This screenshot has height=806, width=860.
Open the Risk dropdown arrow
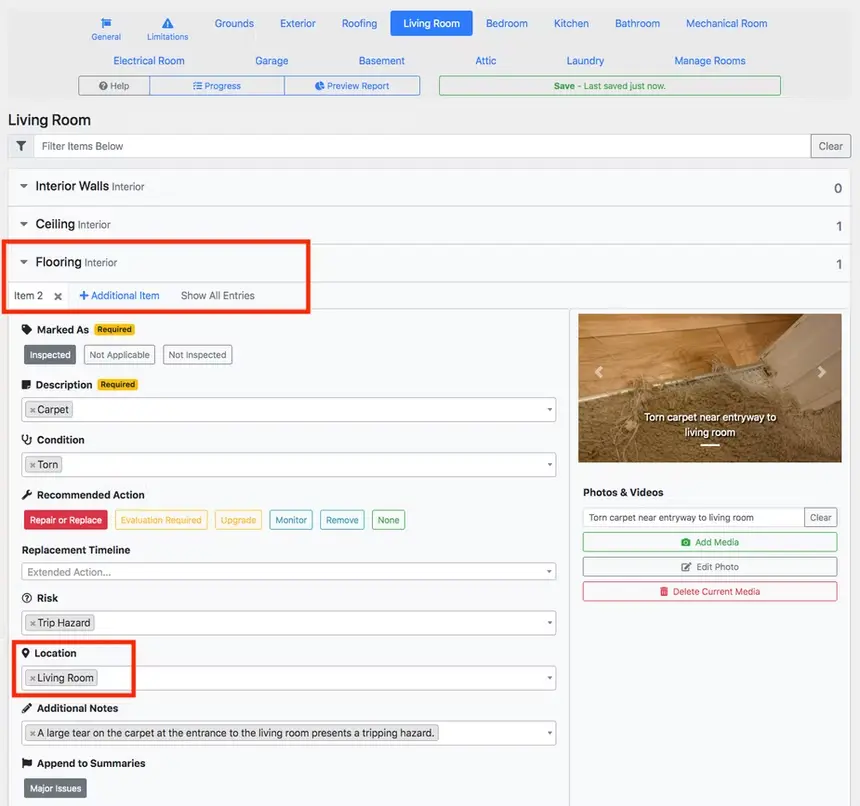point(549,623)
